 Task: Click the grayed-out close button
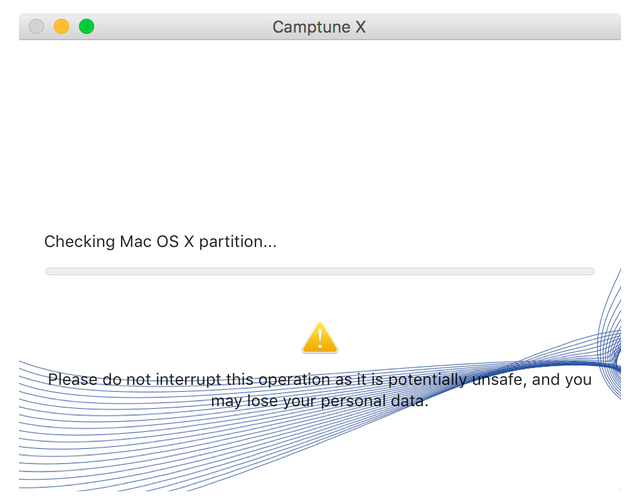[x=36, y=27]
